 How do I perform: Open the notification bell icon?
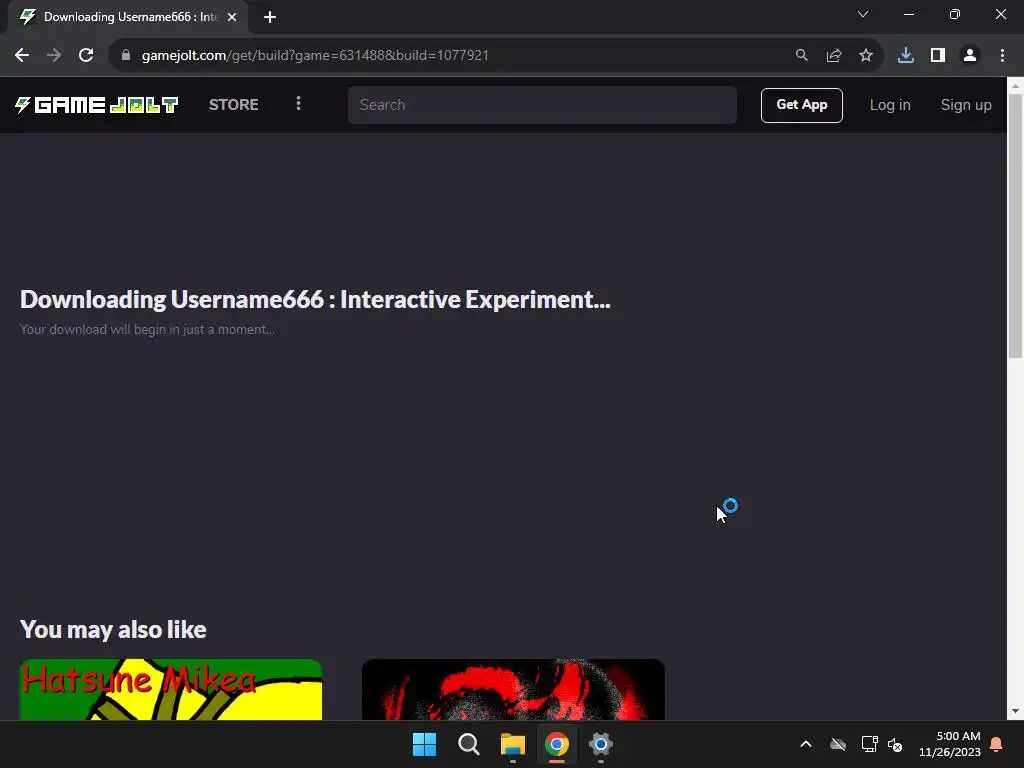pos(997,744)
